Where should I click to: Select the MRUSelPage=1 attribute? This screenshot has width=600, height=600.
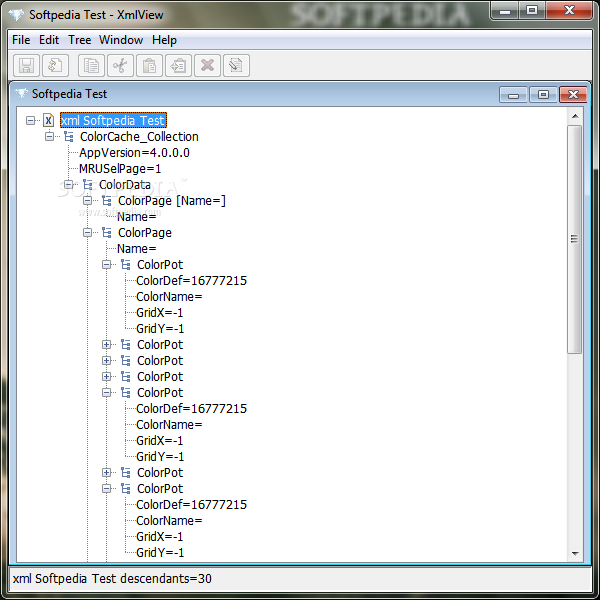click(x=120, y=169)
